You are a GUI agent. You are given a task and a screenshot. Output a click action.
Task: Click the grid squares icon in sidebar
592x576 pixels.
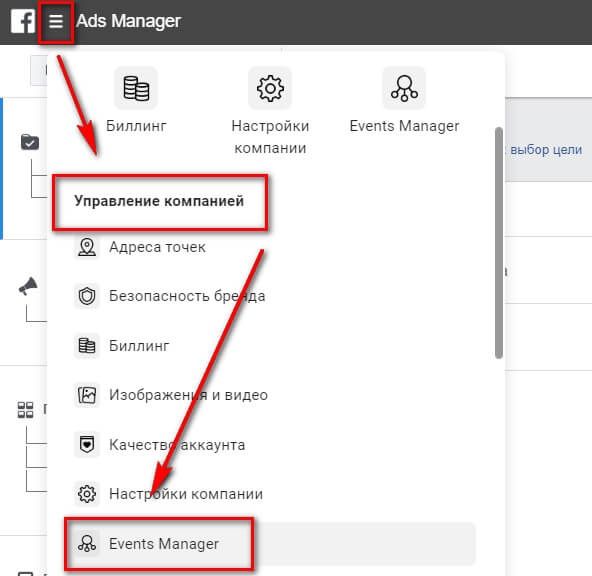26,410
